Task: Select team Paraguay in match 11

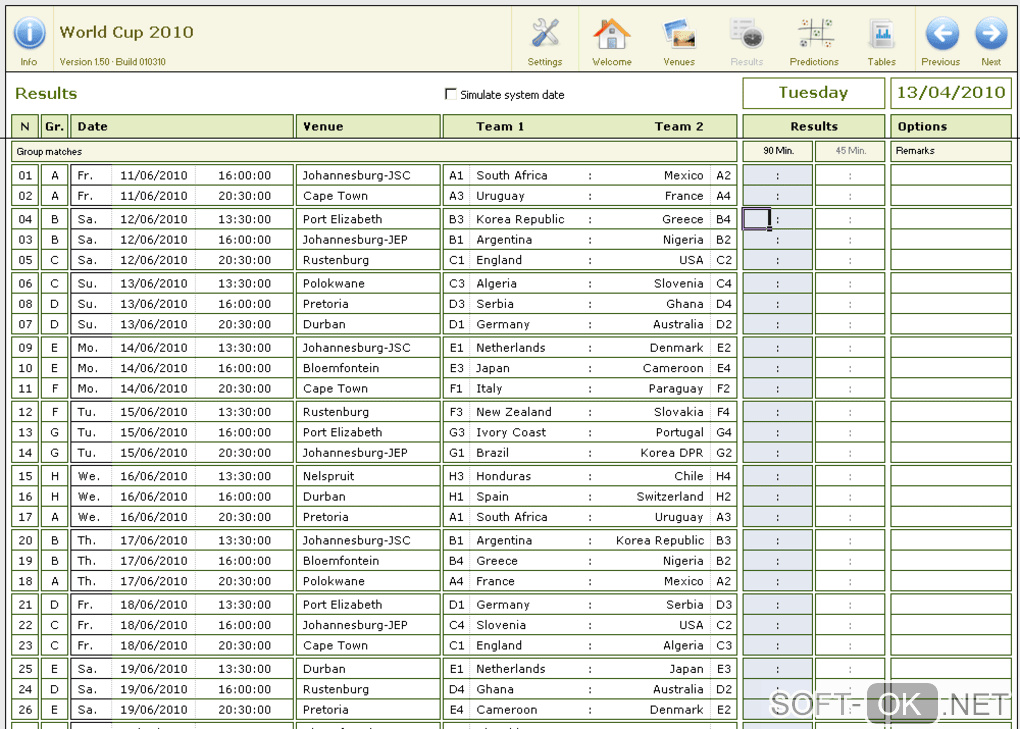Action: pyautogui.click(x=676, y=389)
